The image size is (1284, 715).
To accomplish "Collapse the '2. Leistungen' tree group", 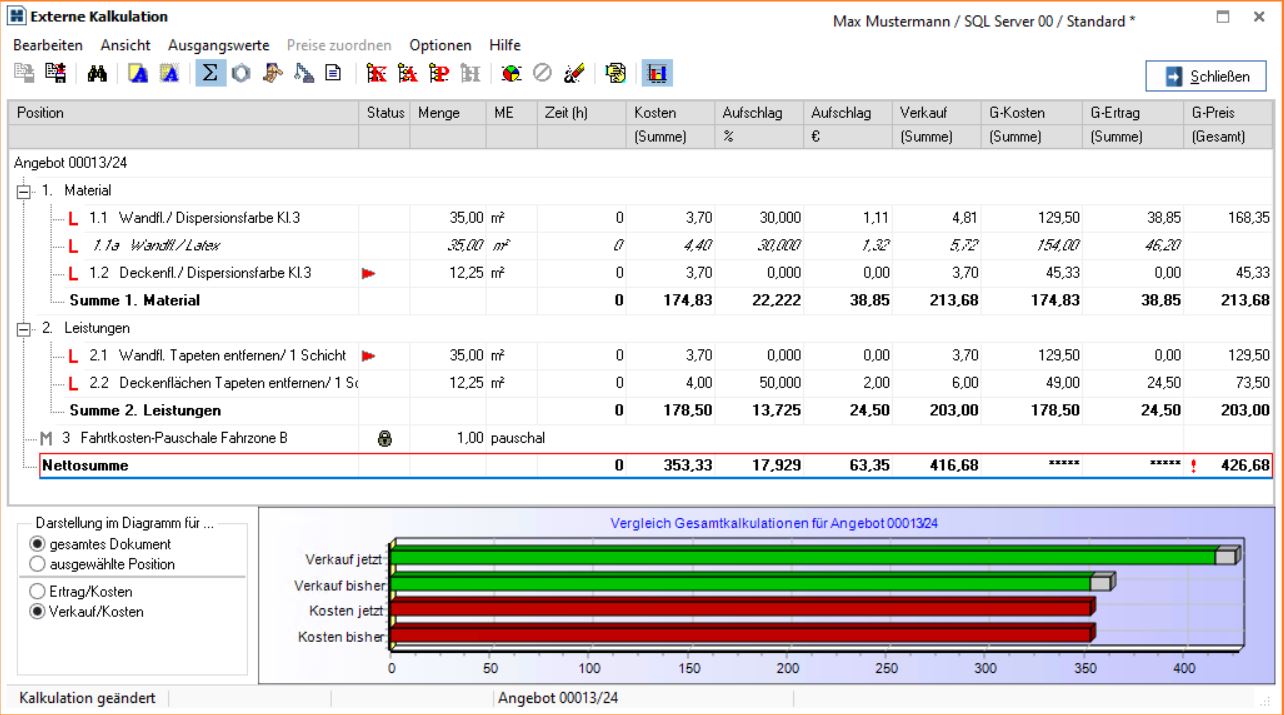I will [x=24, y=328].
